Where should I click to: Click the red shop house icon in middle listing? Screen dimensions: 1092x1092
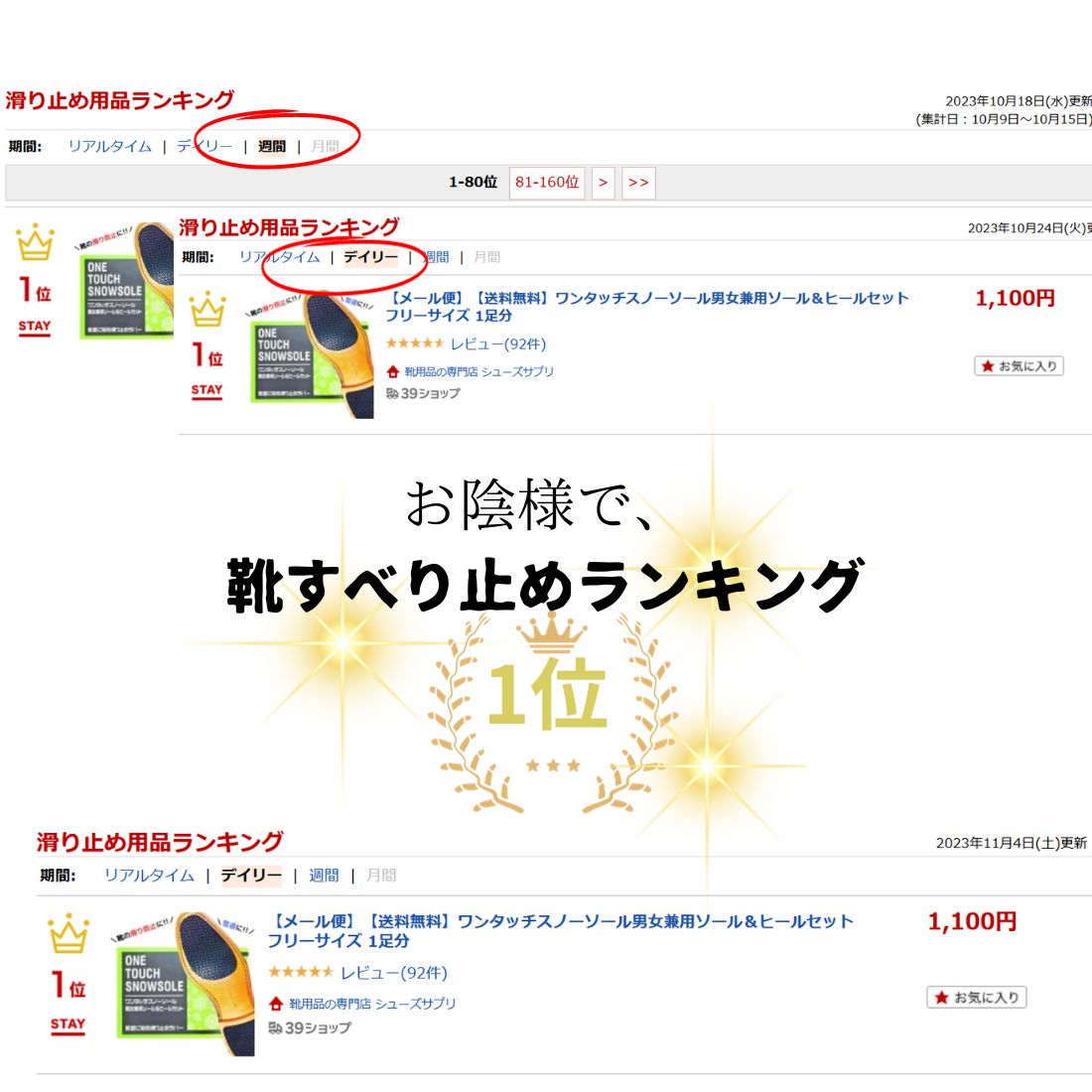click(x=393, y=372)
